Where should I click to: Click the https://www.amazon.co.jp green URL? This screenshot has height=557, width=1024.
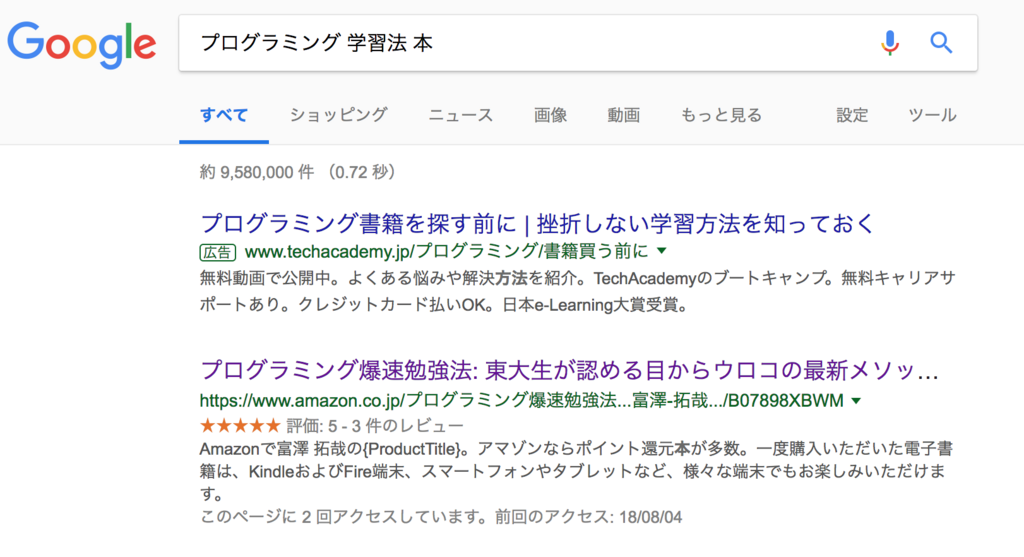(521, 400)
